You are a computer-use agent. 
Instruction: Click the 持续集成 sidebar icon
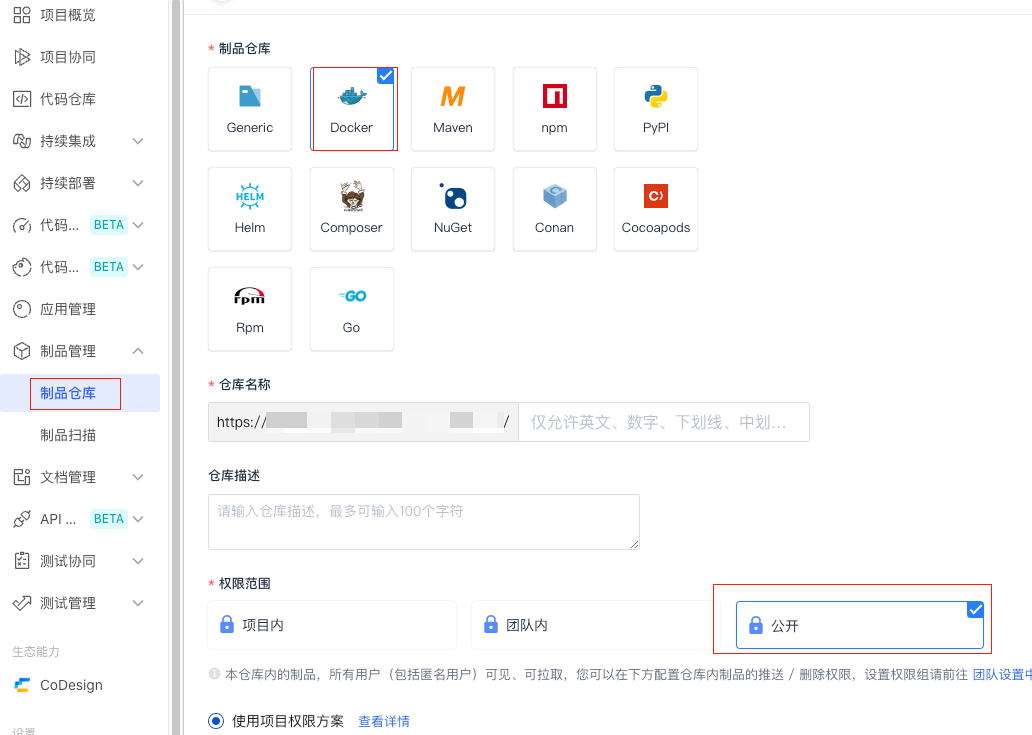[x=22, y=141]
